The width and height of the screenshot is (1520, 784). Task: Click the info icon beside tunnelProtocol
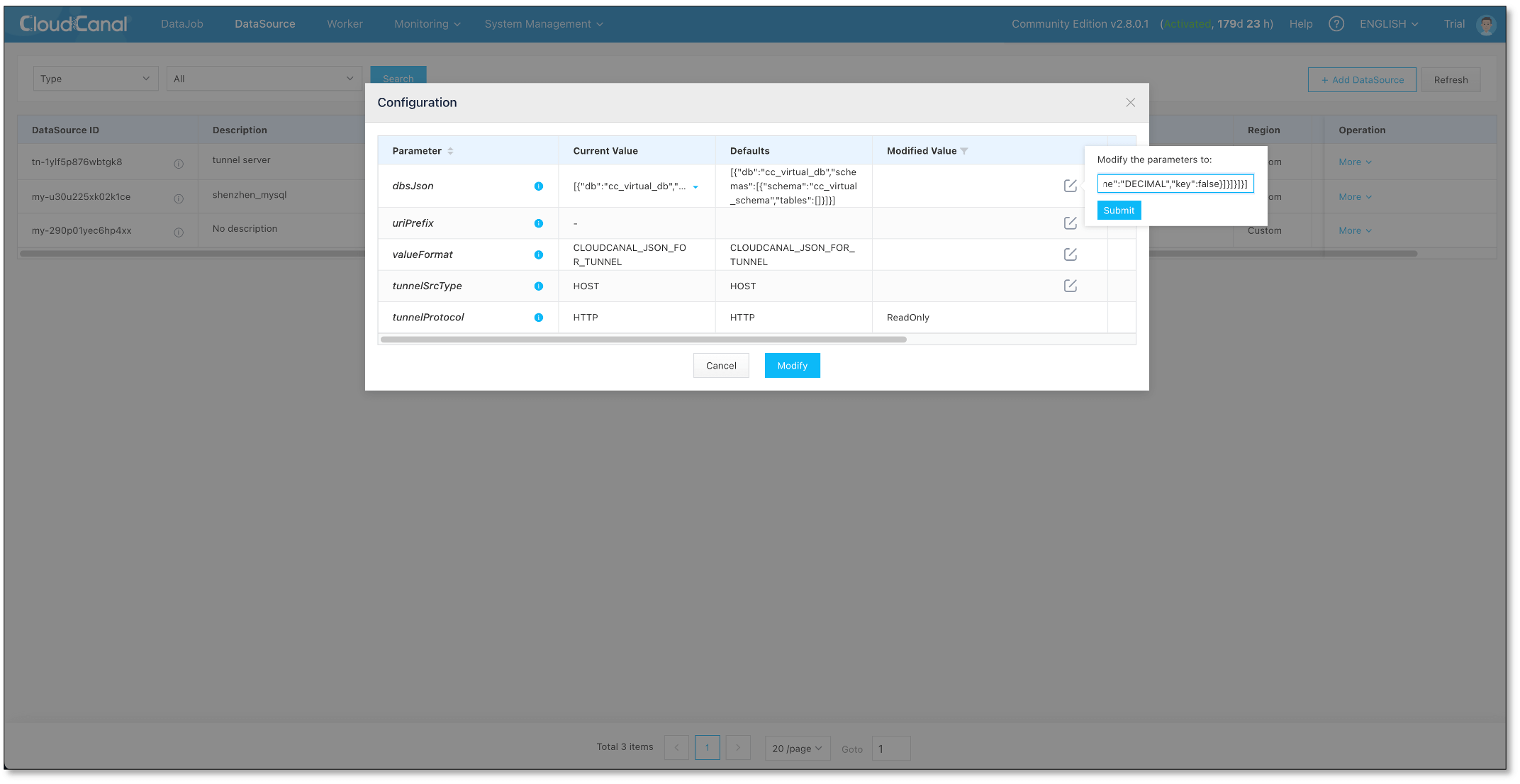click(x=539, y=318)
